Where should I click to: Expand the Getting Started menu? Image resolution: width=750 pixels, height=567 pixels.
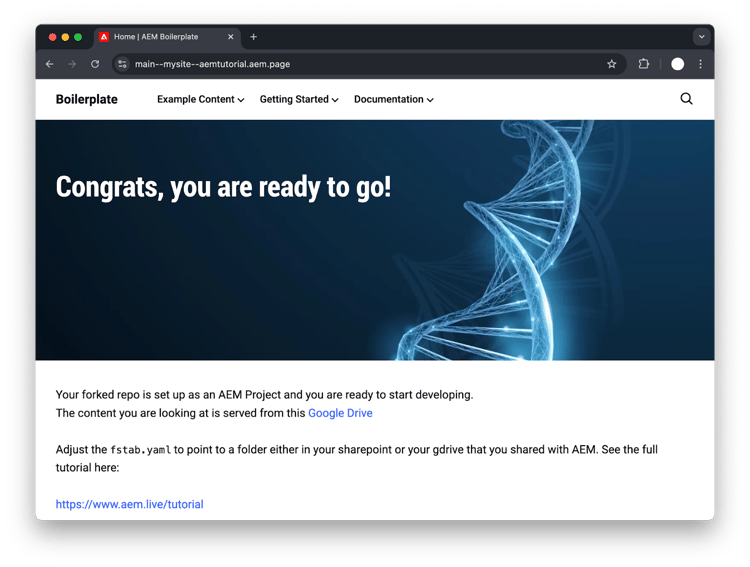point(299,99)
